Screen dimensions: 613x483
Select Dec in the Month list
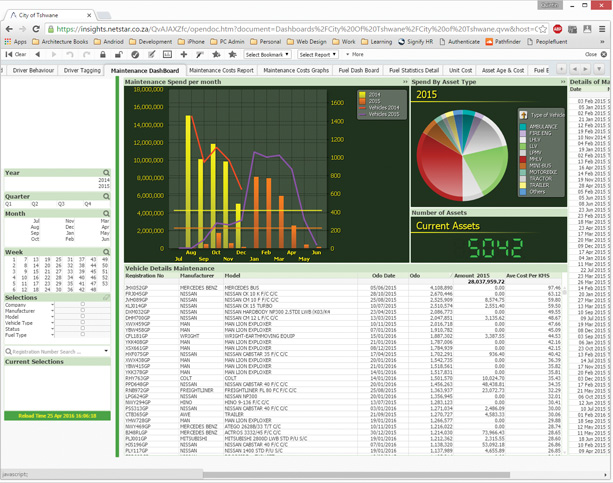tap(70, 227)
